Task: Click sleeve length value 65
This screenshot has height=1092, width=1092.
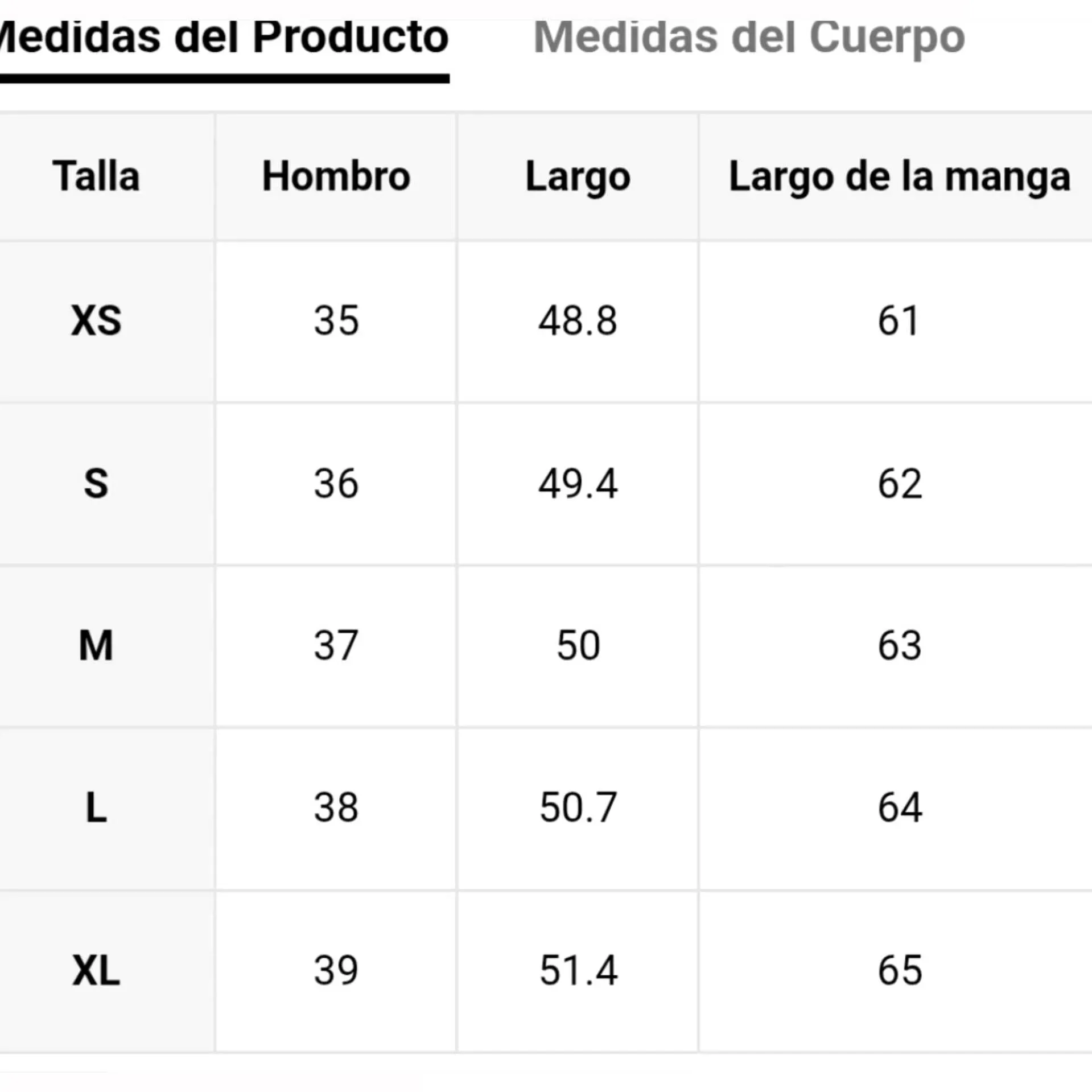Action: tap(899, 971)
